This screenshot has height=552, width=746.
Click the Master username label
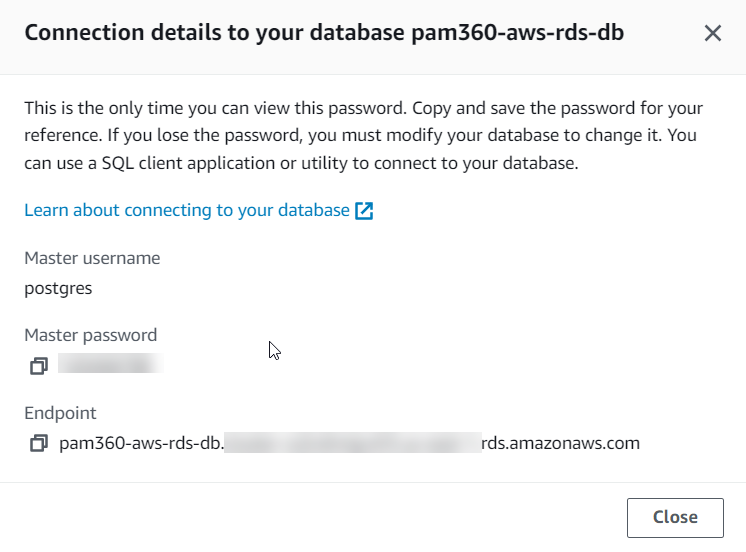coord(92,258)
